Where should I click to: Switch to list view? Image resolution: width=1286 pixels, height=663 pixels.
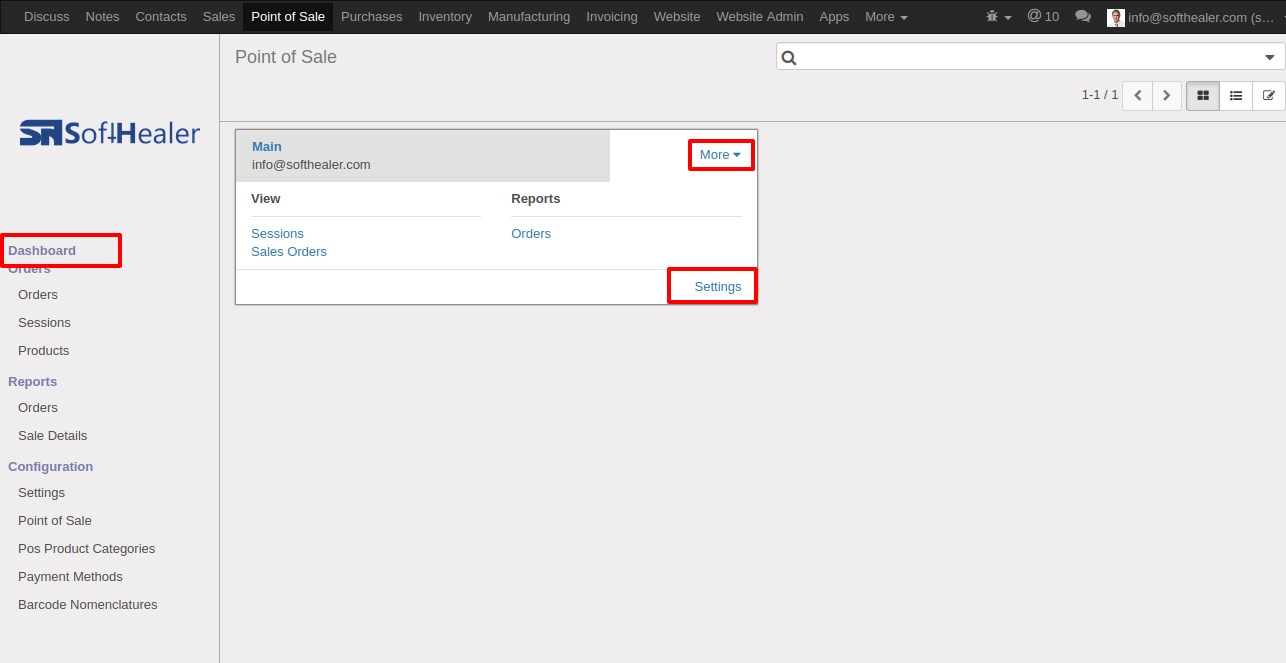click(x=1236, y=96)
